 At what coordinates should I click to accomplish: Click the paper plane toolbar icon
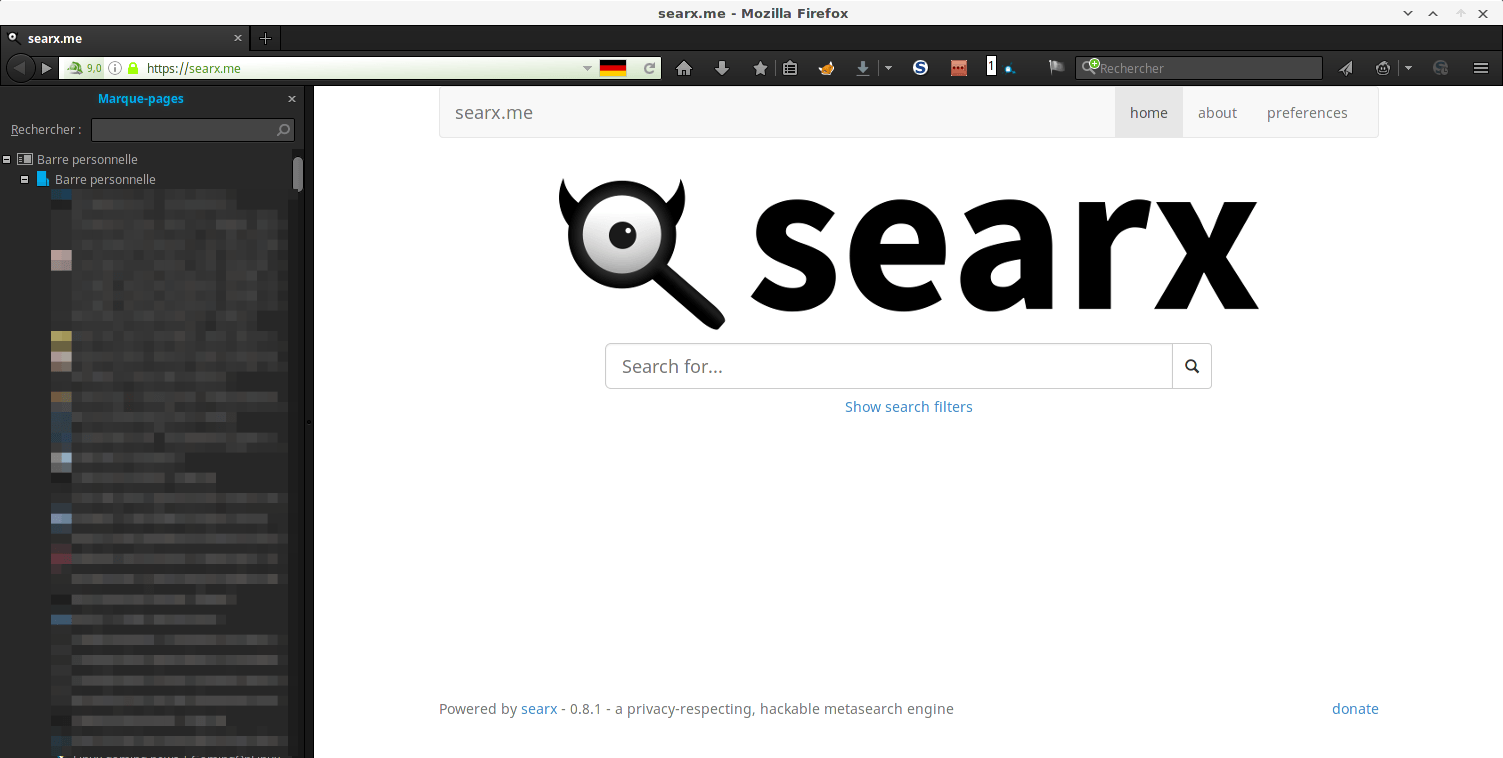(1346, 68)
